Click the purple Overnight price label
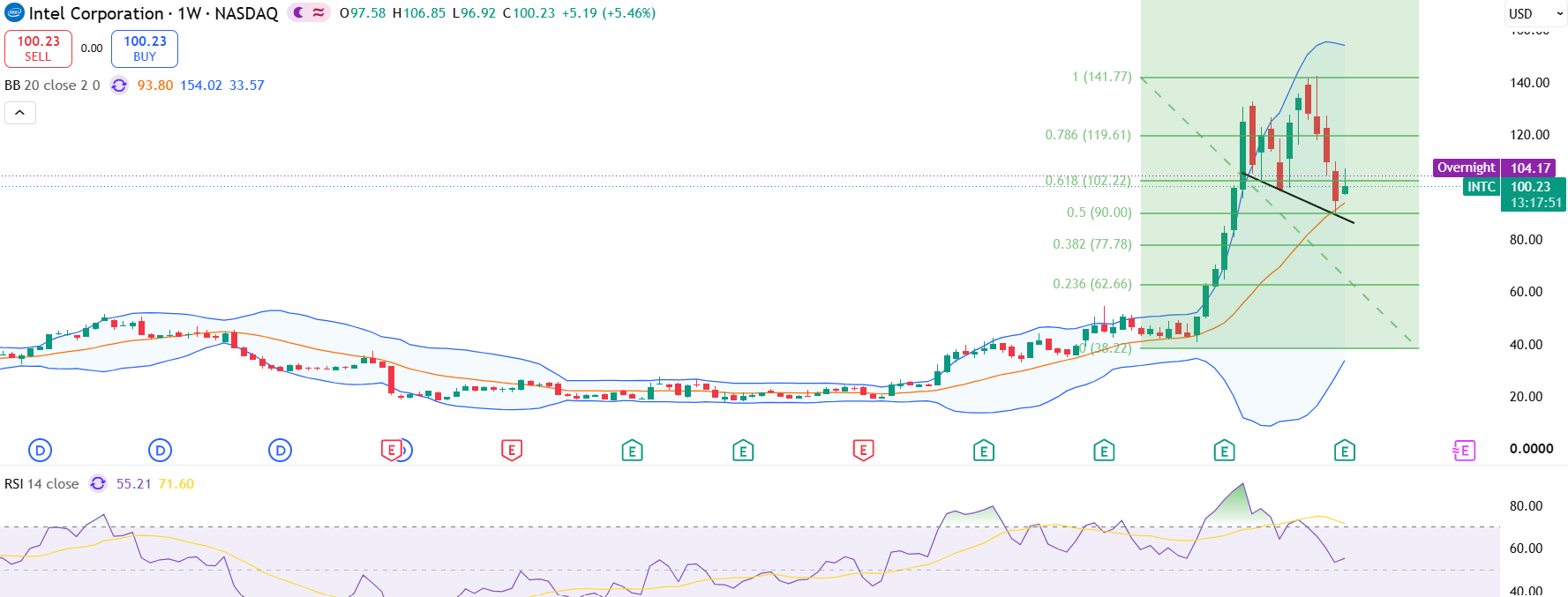 click(x=1466, y=168)
